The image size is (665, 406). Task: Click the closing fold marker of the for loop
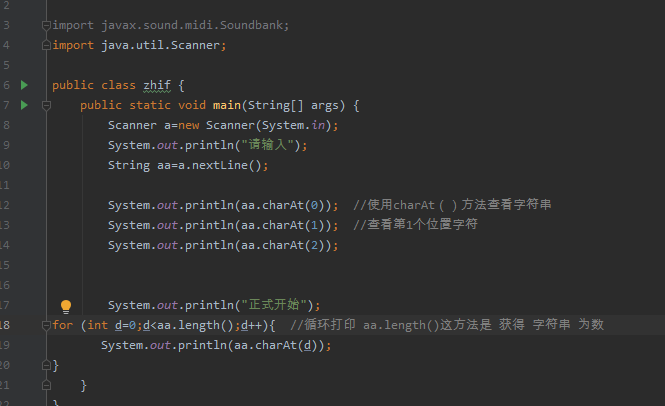pos(45,365)
